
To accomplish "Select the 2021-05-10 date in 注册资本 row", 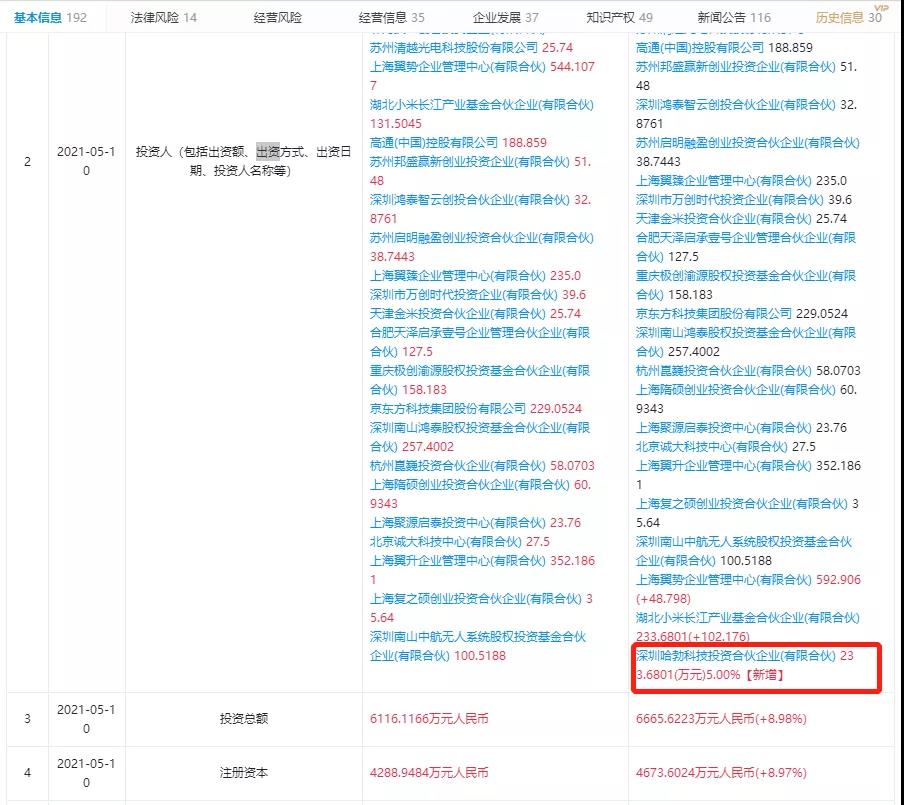I will pos(86,773).
